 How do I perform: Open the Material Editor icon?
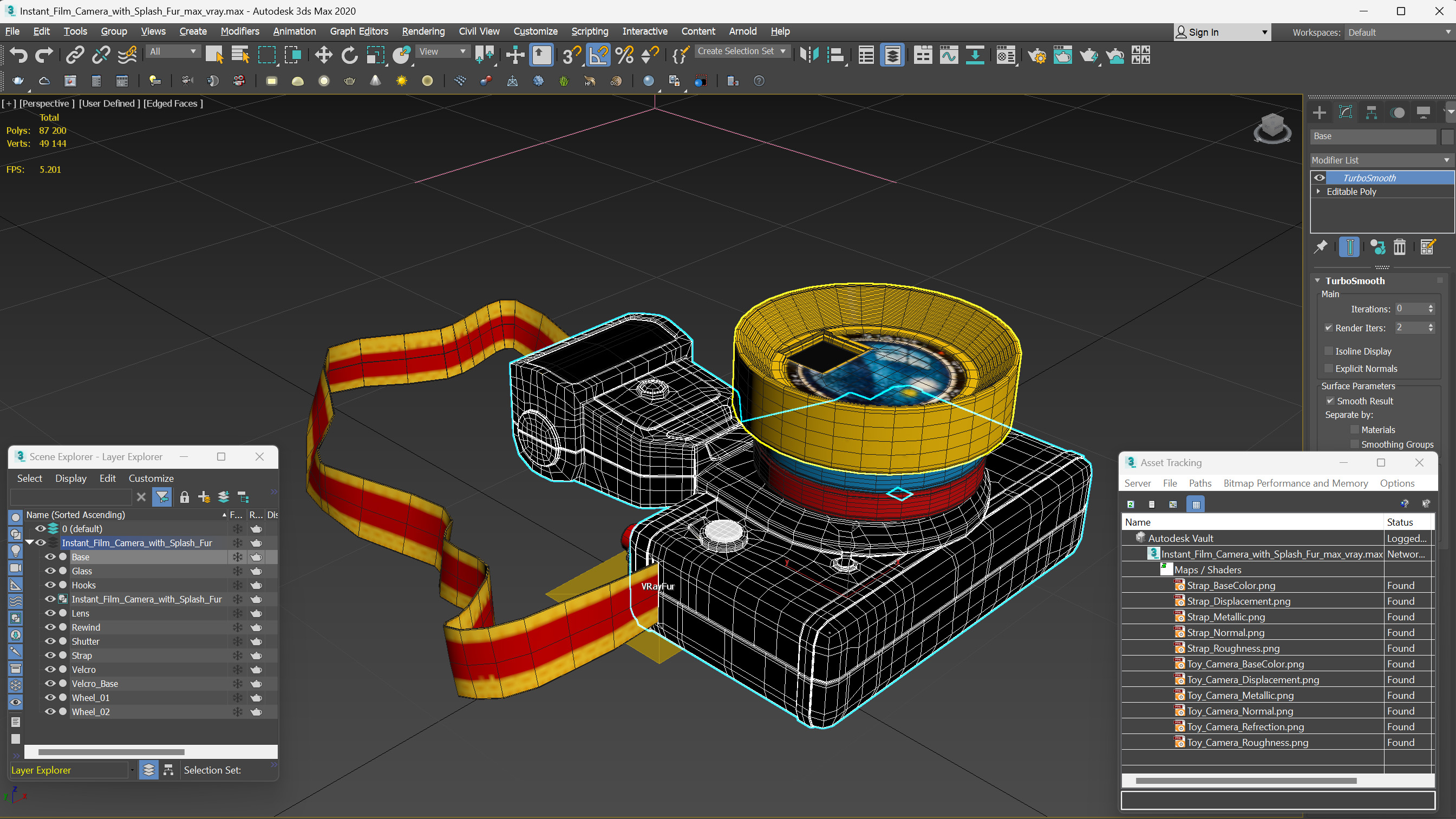point(1006,55)
